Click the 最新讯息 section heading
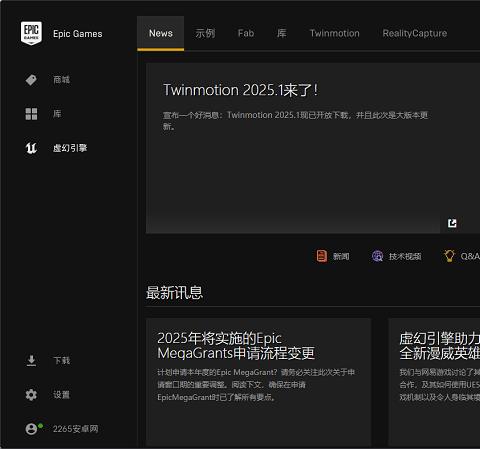The width and height of the screenshot is (480, 449). point(174,293)
